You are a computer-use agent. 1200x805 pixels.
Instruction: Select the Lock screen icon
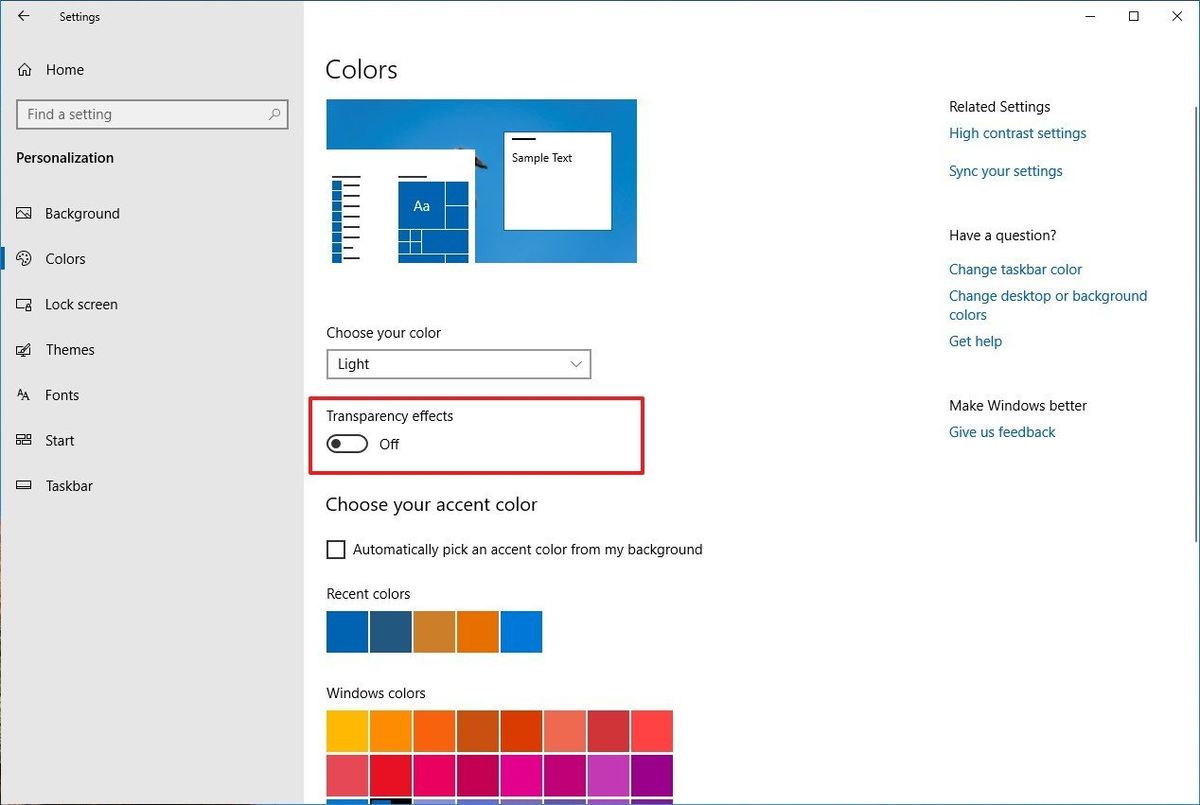point(23,304)
